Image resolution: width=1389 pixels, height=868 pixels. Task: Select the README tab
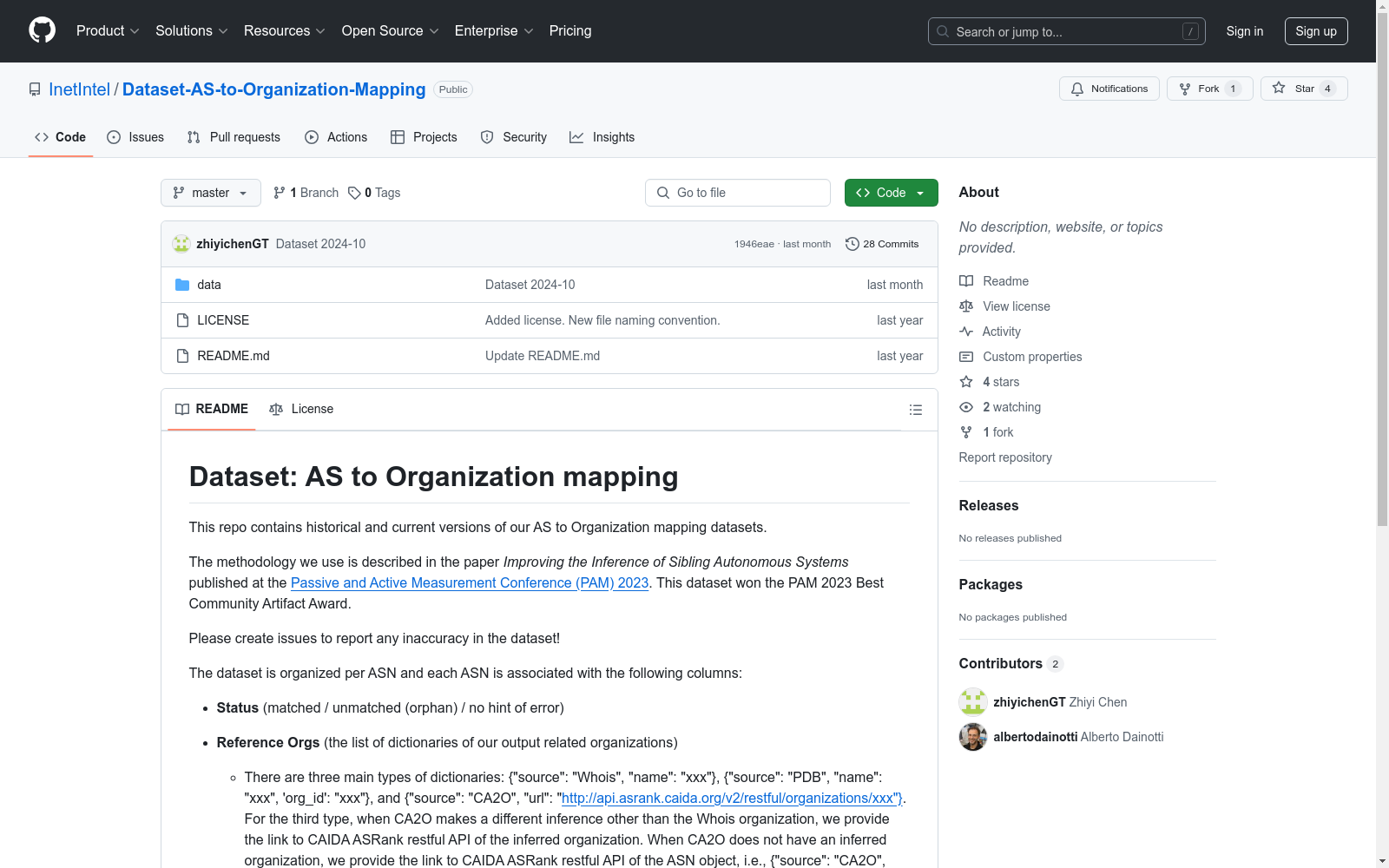tap(212, 409)
